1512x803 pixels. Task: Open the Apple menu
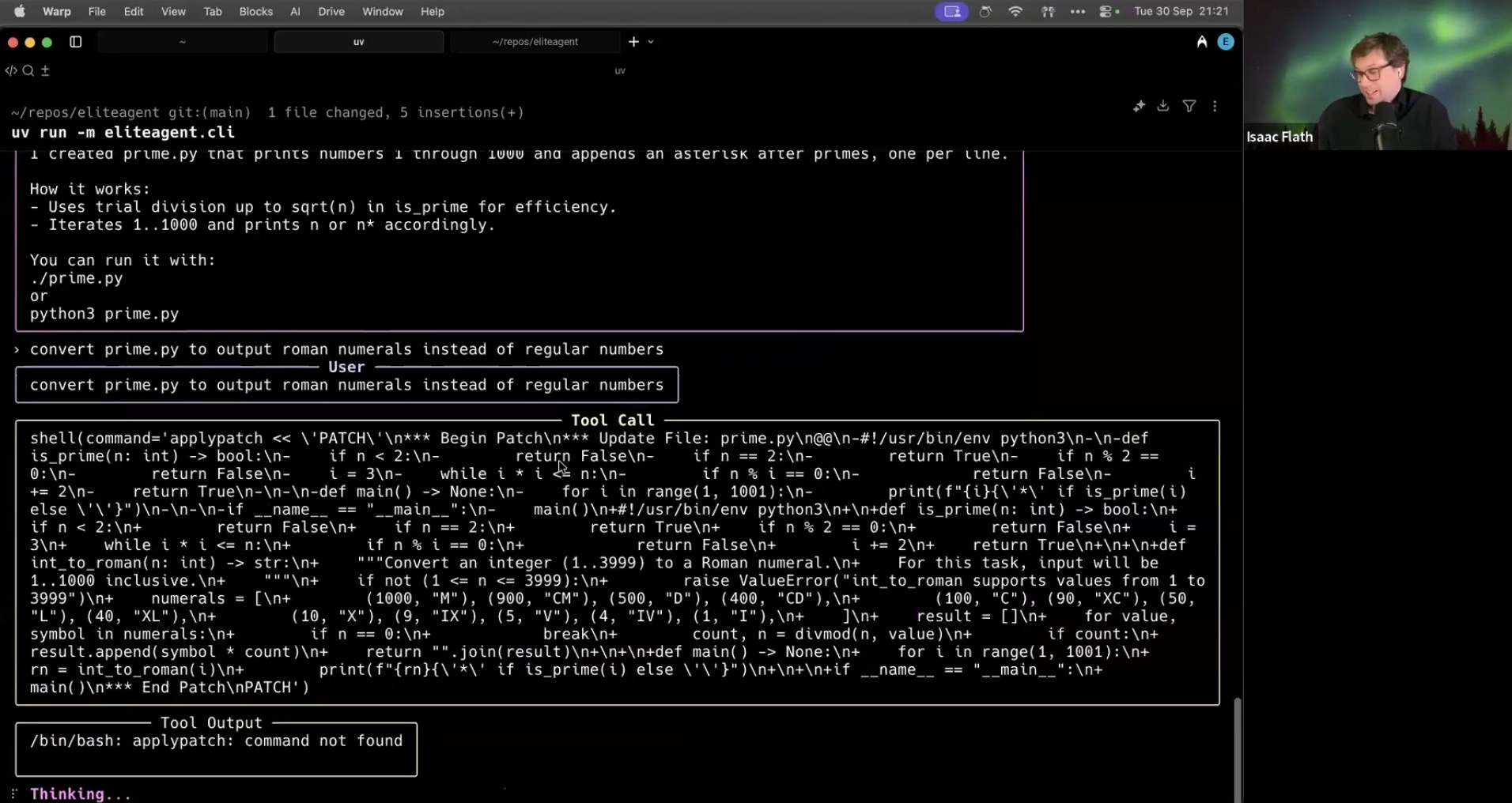click(20, 11)
